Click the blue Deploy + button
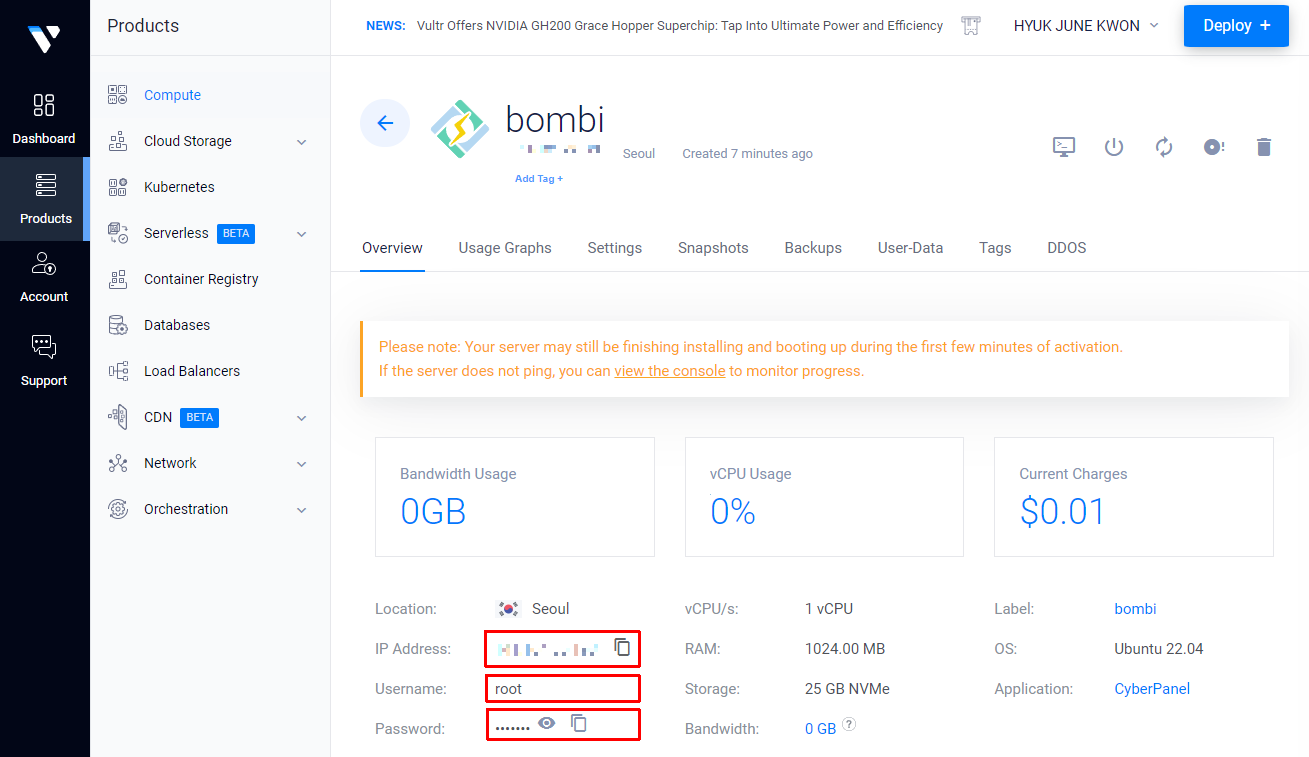The image size is (1309, 757). [1236, 26]
